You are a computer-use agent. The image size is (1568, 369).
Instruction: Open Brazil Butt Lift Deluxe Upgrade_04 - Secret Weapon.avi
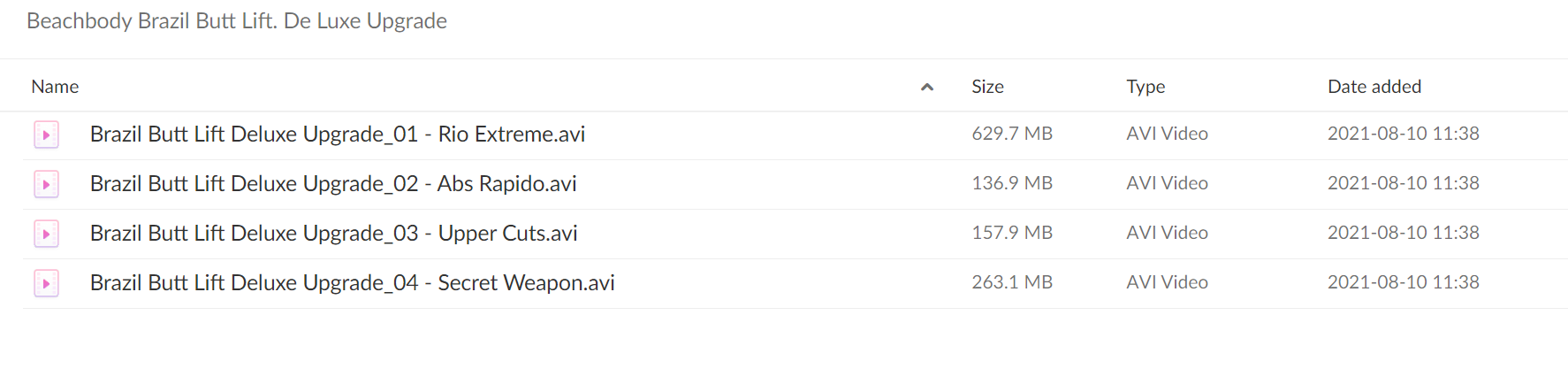(x=353, y=283)
